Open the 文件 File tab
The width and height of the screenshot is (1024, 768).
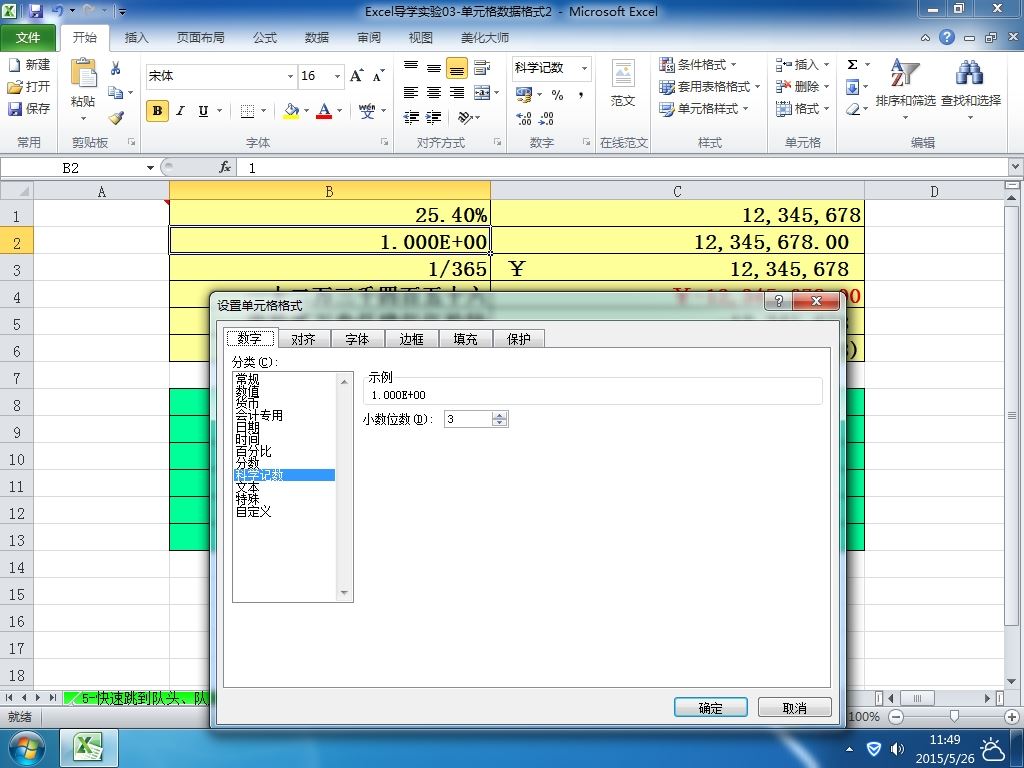coord(28,38)
